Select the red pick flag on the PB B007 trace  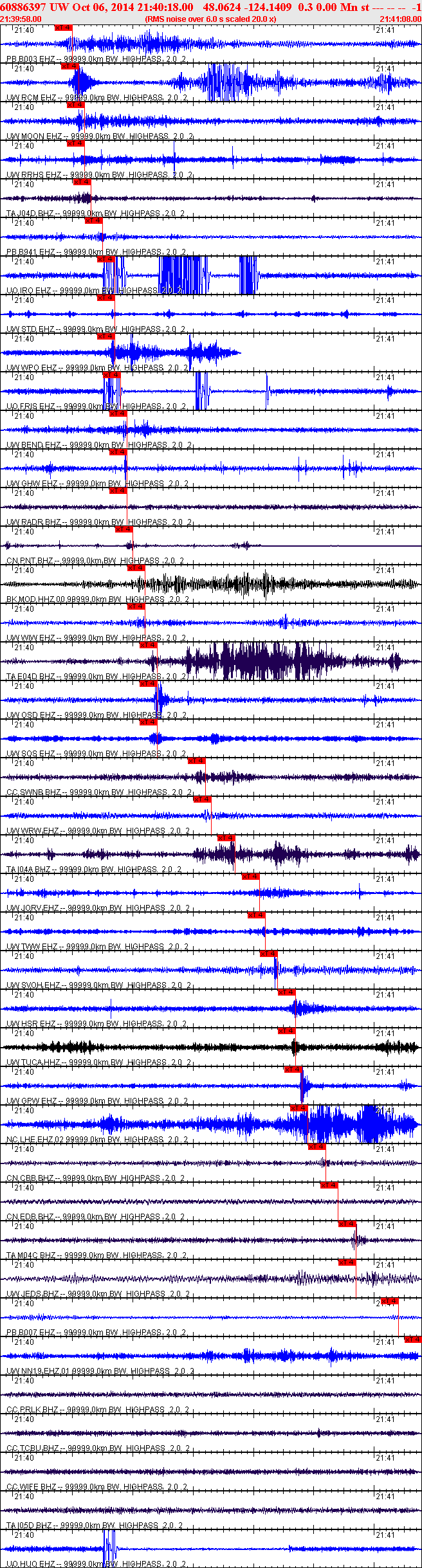pyautogui.click(x=389, y=1301)
